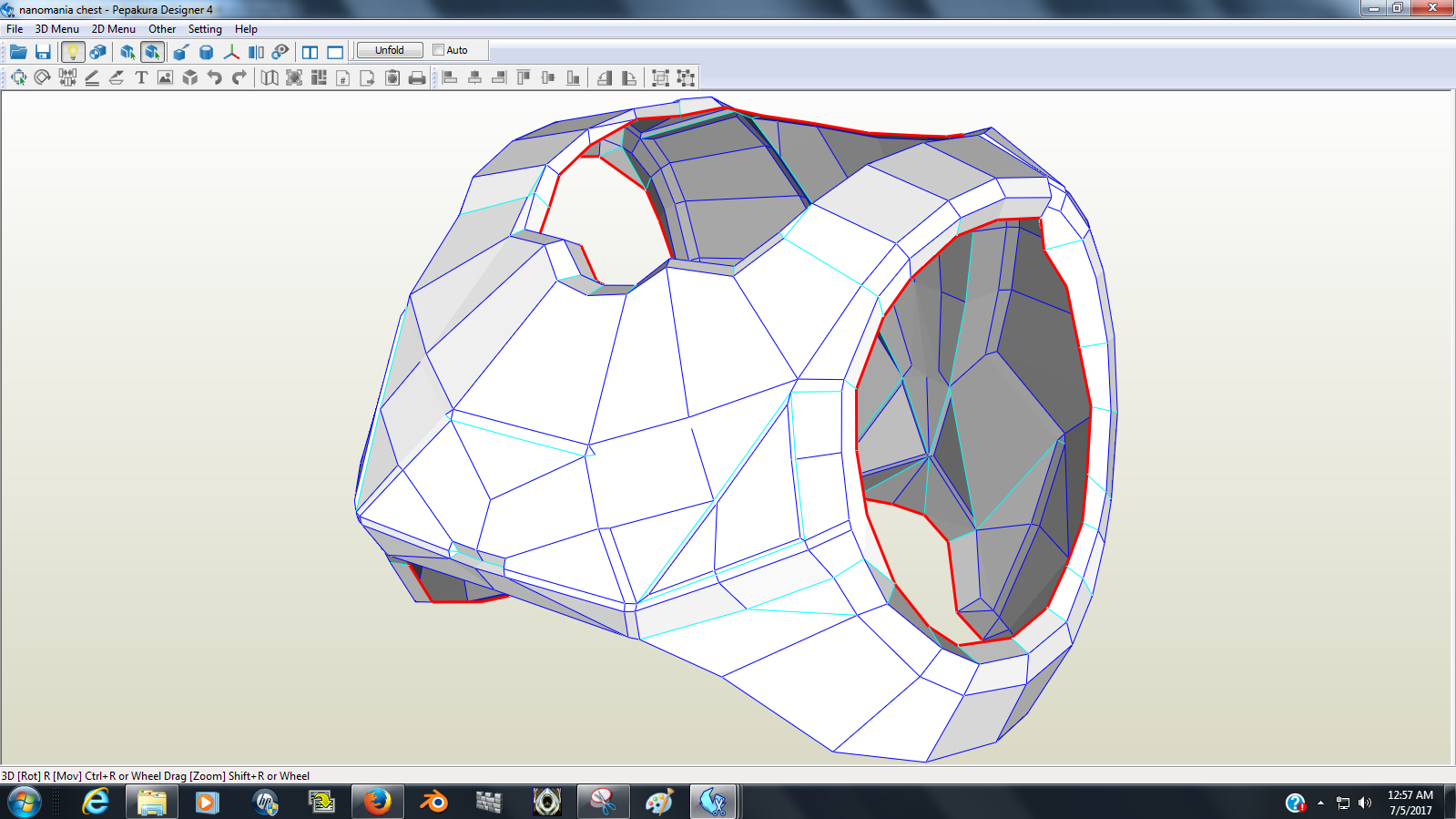Screen dimensions: 1456x819
Task: Toggle the light bulb lighting button
Action: point(73,52)
